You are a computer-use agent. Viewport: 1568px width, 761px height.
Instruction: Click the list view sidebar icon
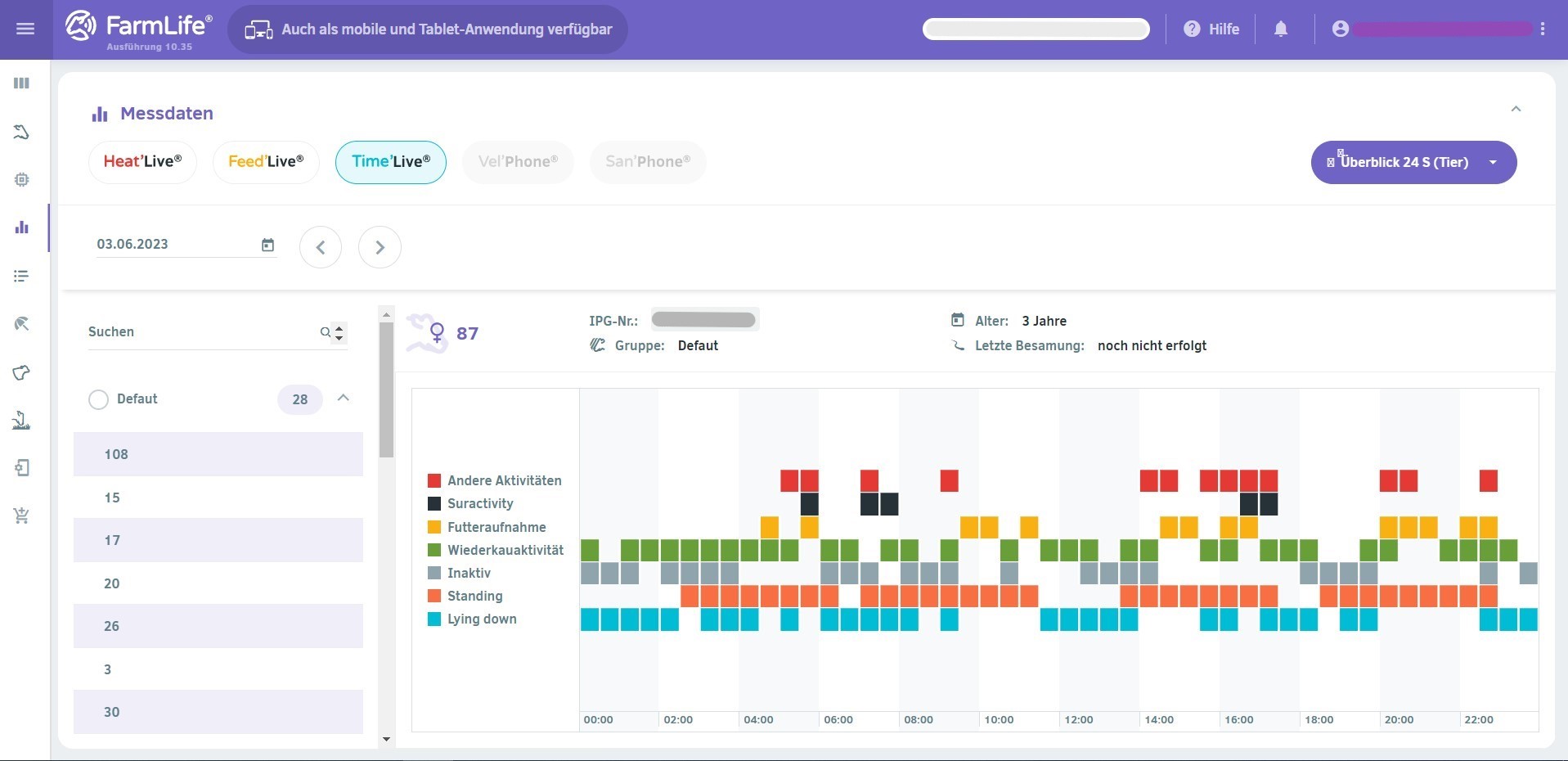tap(22, 276)
